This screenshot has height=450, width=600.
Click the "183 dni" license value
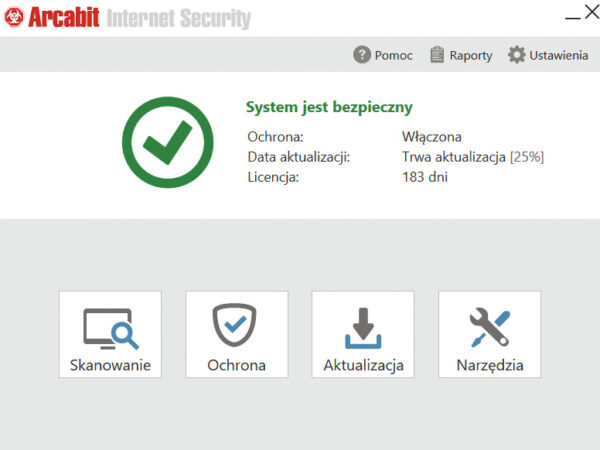(425, 177)
